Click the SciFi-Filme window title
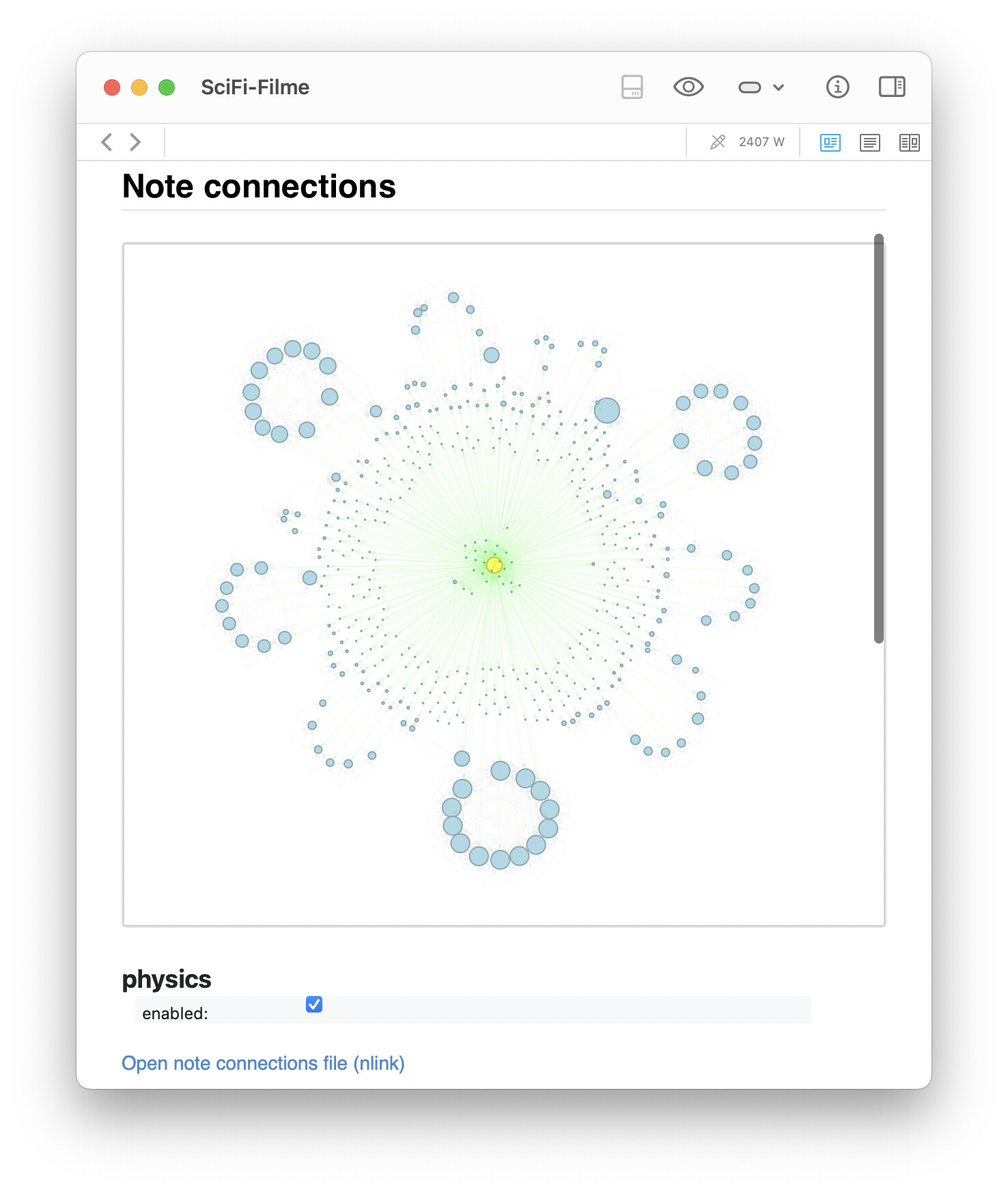The image size is (1008, 1190). click(x=255, y=87)
